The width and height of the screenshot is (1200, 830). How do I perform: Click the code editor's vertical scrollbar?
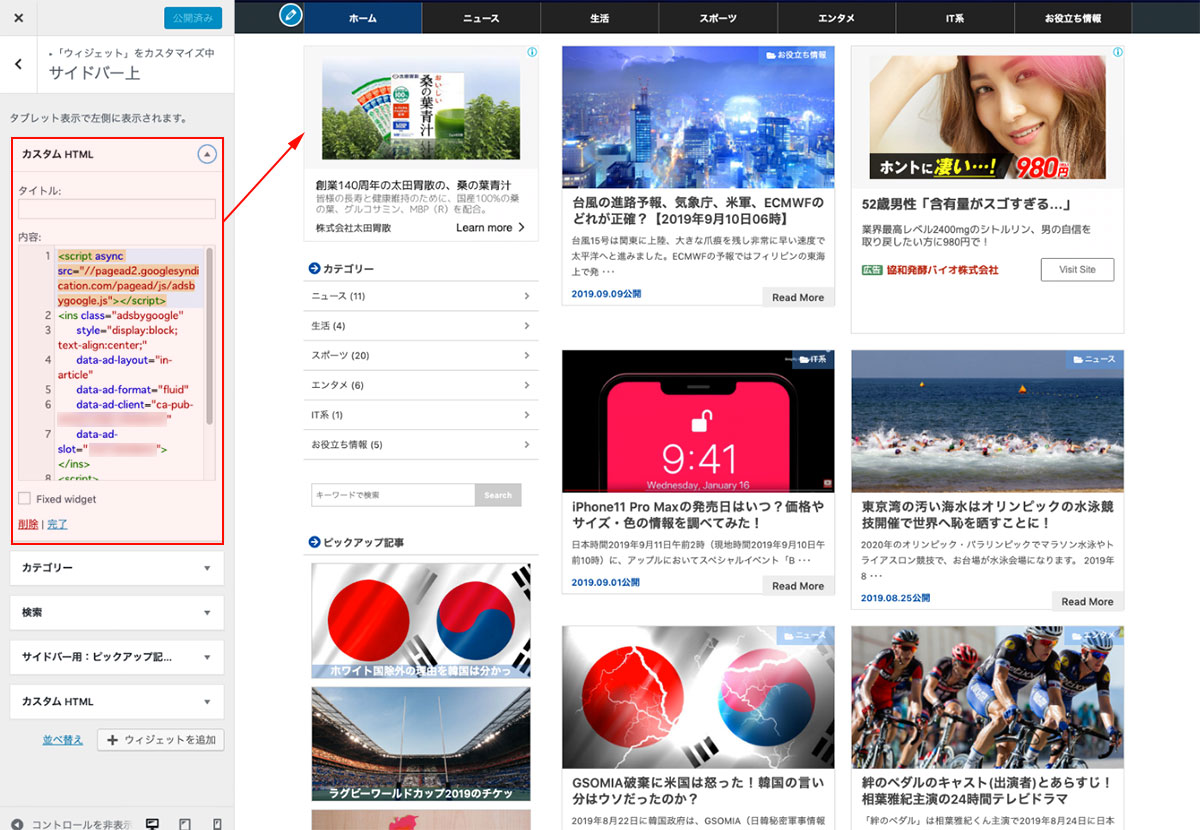209,336
